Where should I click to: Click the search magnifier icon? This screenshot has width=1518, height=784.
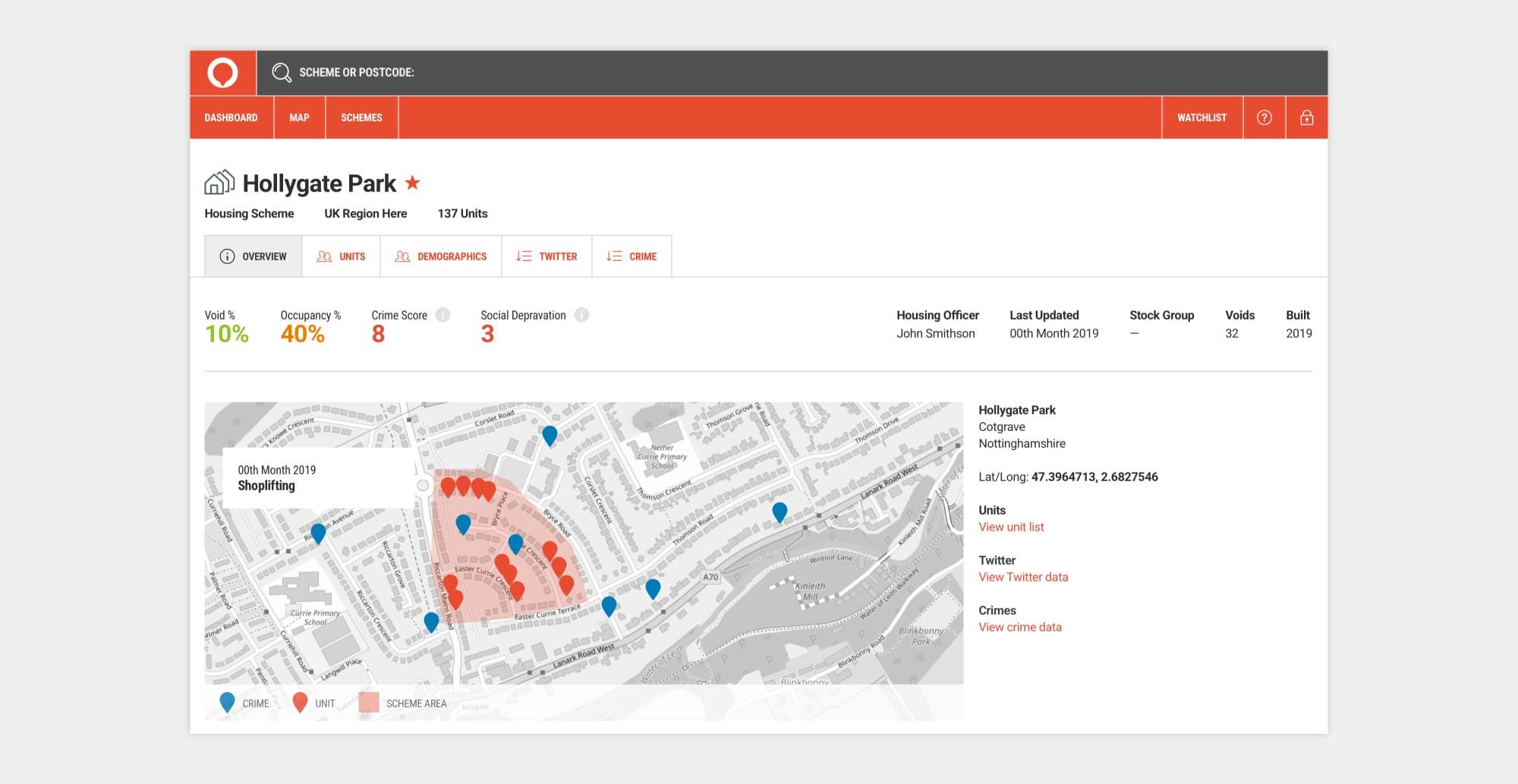click(282, 72)
